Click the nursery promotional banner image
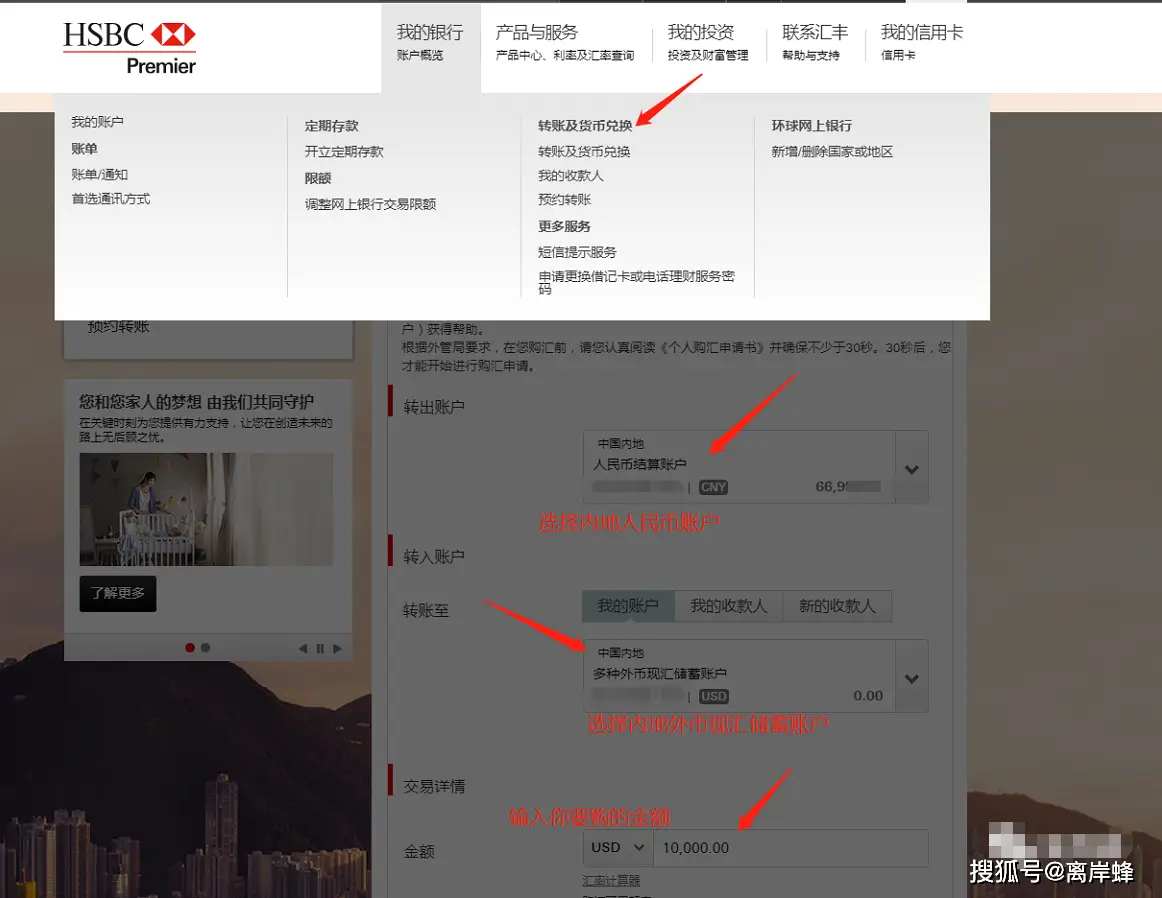This screenshot has width=1162, height=898. (206, 510)
